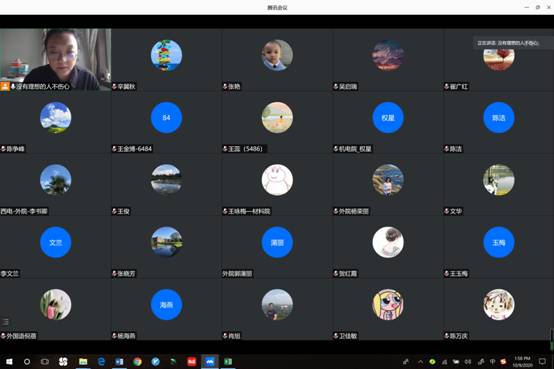Expand hidden system tray icons chevron
This screenshot has height=369, width=554.
click(420, 362)
